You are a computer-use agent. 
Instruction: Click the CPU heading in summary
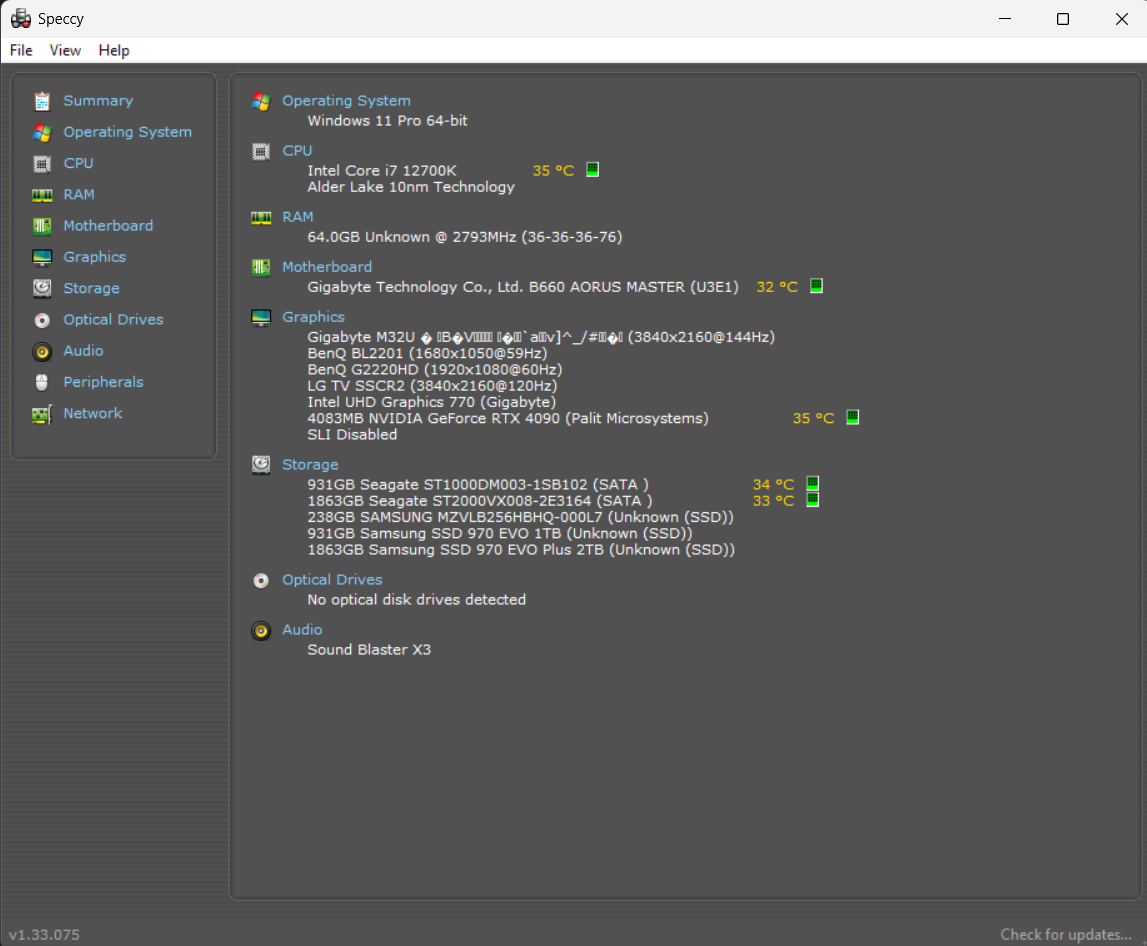297,151
